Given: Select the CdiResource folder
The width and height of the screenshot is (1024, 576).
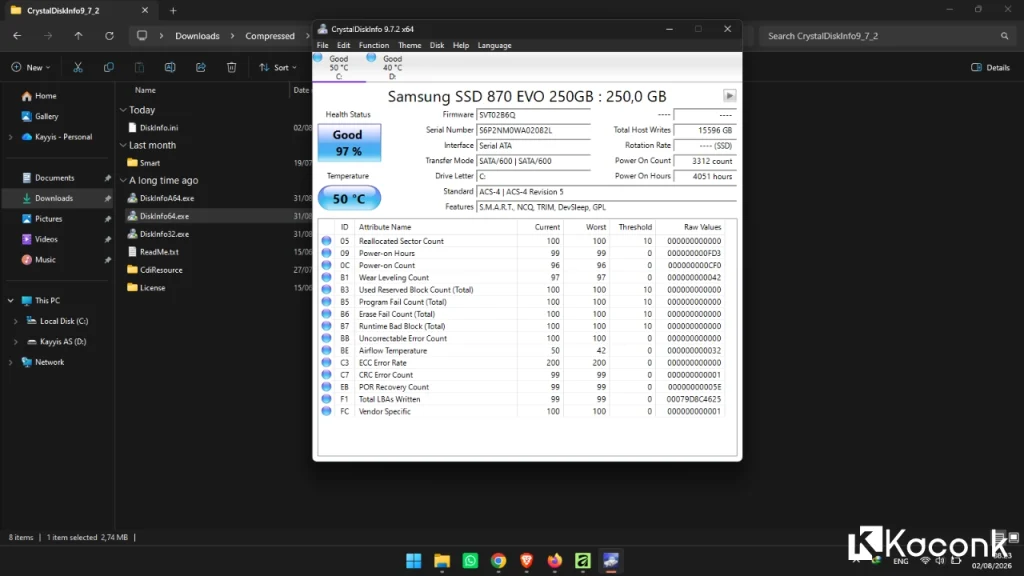Looking at the screenshot, I should click(161, 270).
